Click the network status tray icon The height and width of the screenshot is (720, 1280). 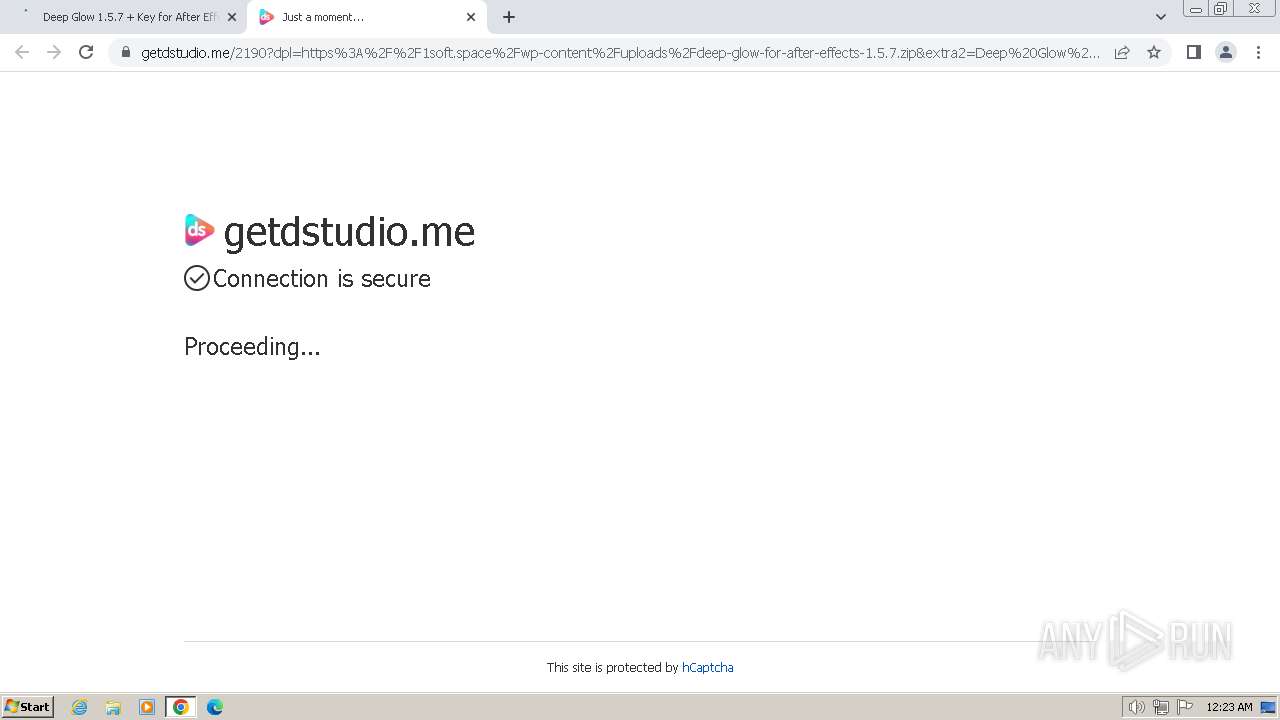coord(1161,707)
